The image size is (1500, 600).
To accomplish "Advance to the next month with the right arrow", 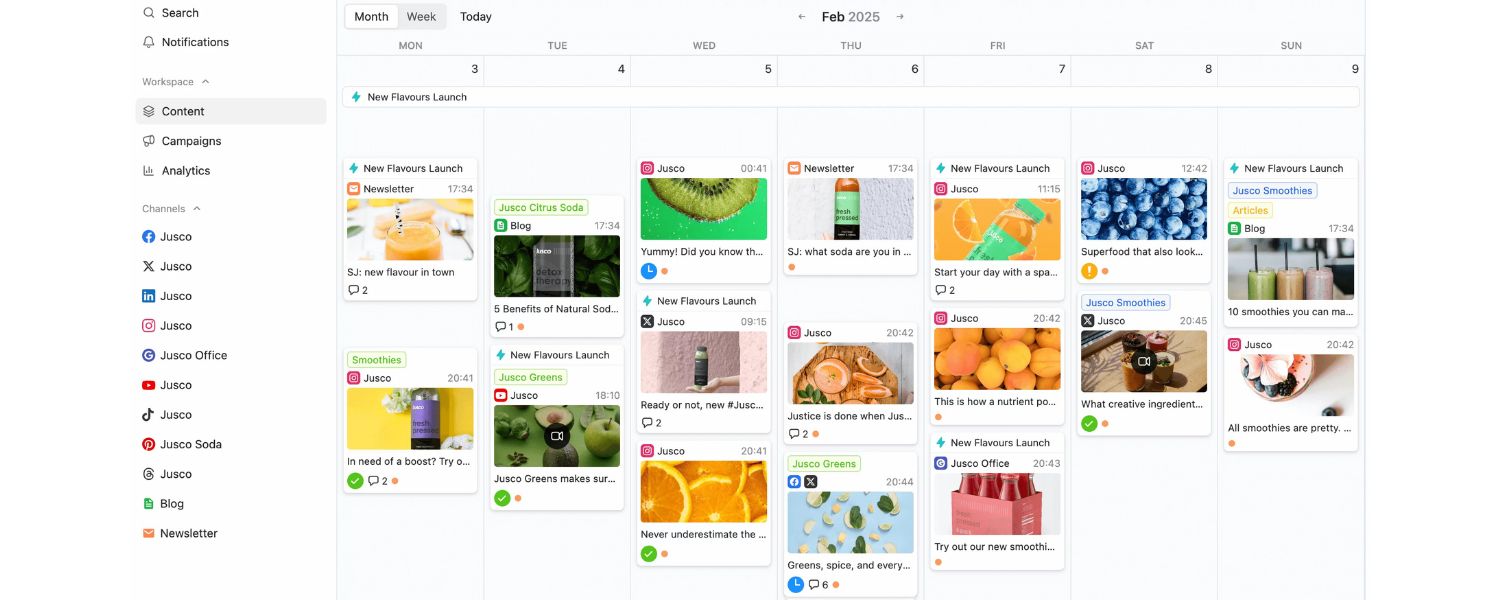I will click(899, 16).
